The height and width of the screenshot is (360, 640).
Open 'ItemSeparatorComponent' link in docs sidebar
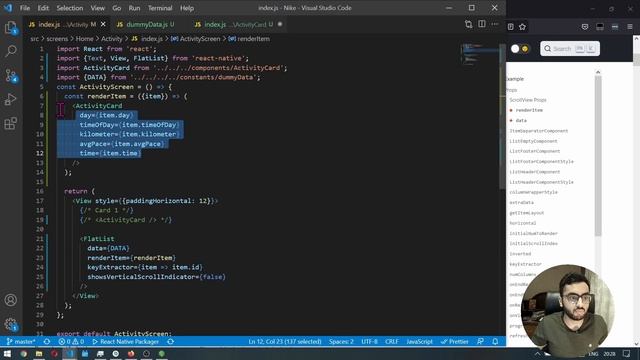[x=538, y=131]
